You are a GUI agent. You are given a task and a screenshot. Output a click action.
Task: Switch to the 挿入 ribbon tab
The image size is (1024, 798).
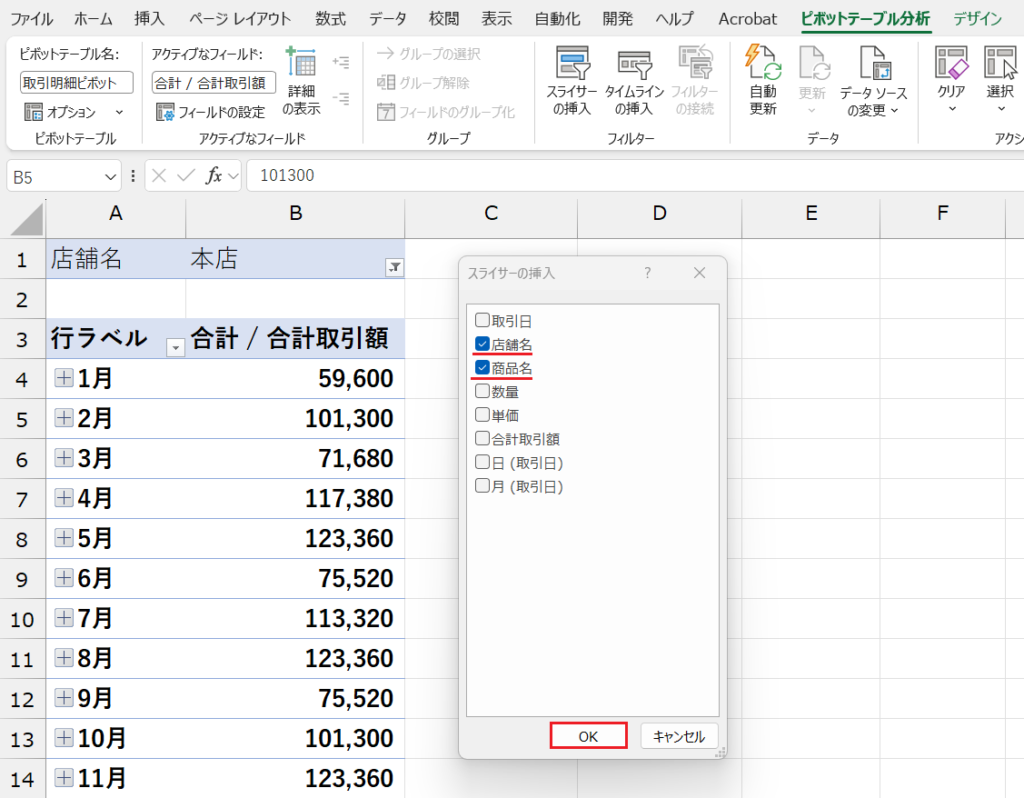click(149, 19)
